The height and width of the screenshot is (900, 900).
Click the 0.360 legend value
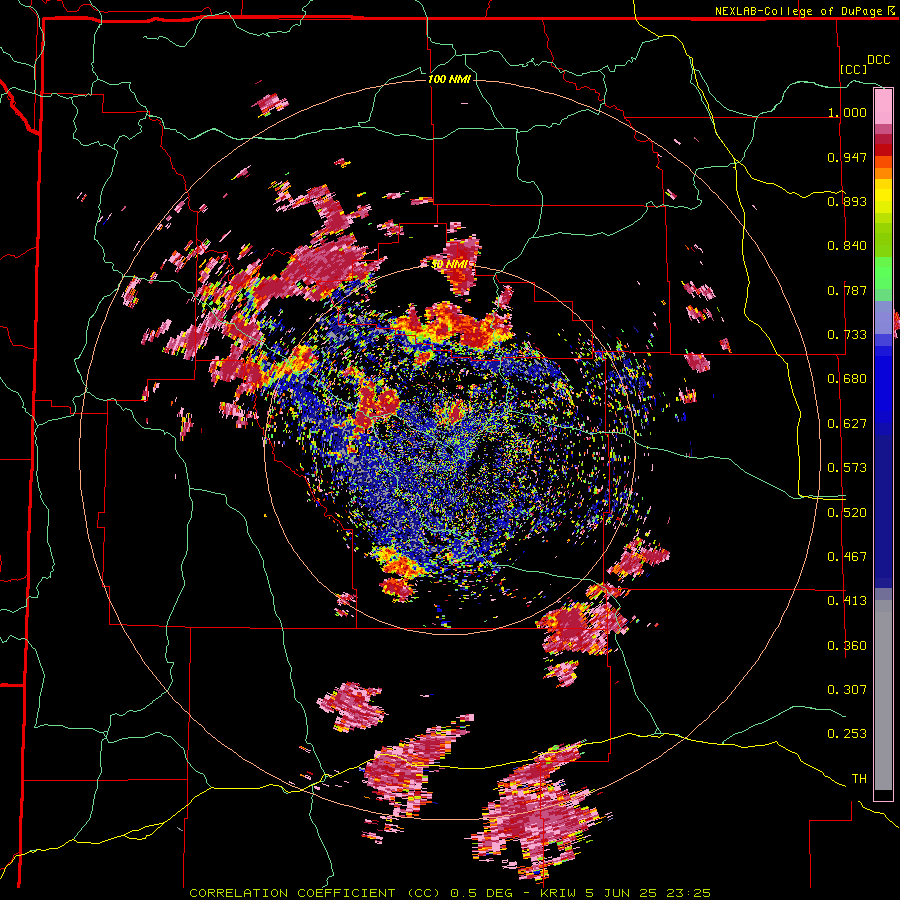coord(847,646)
